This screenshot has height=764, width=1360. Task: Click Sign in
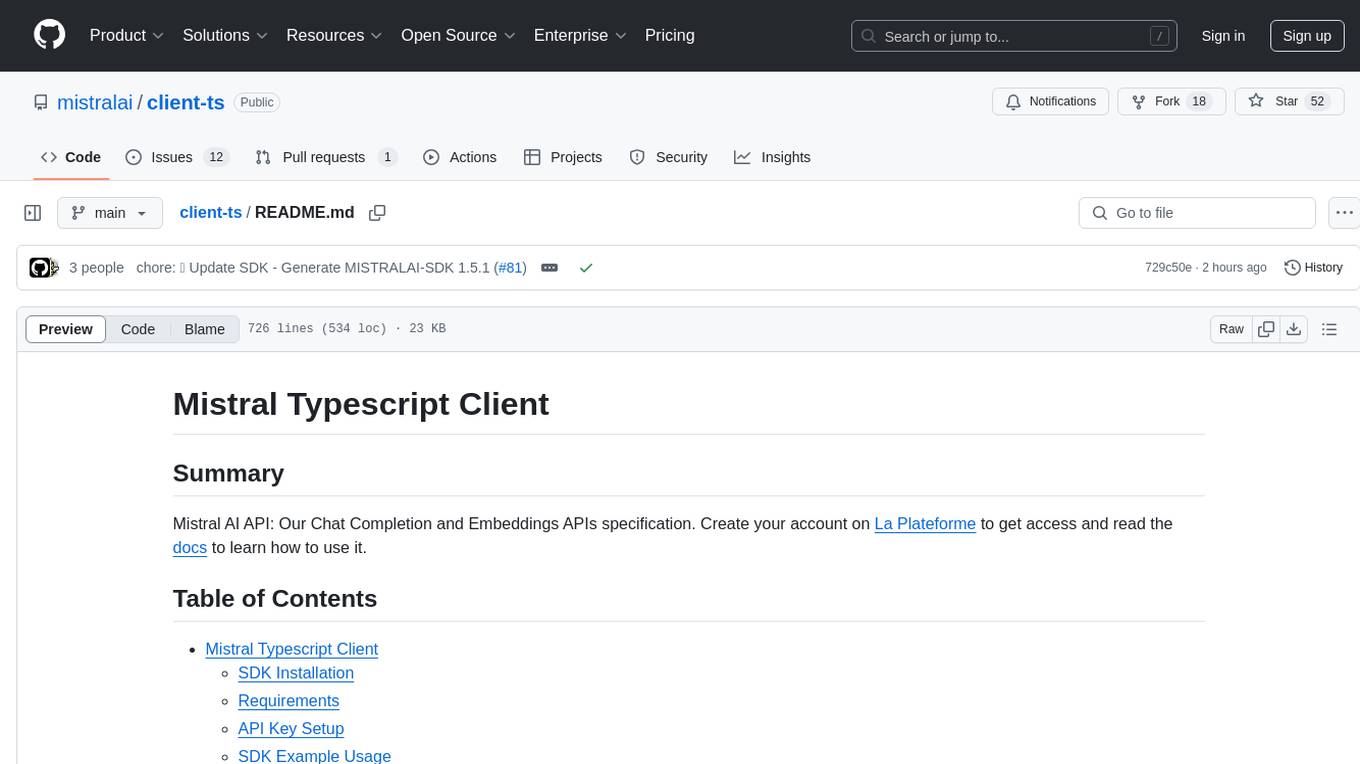(x=1223, y=36)
